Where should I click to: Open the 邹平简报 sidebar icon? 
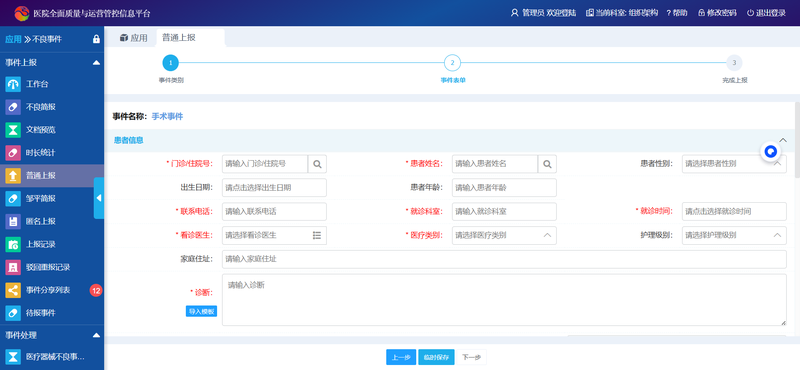pos(13,199)
